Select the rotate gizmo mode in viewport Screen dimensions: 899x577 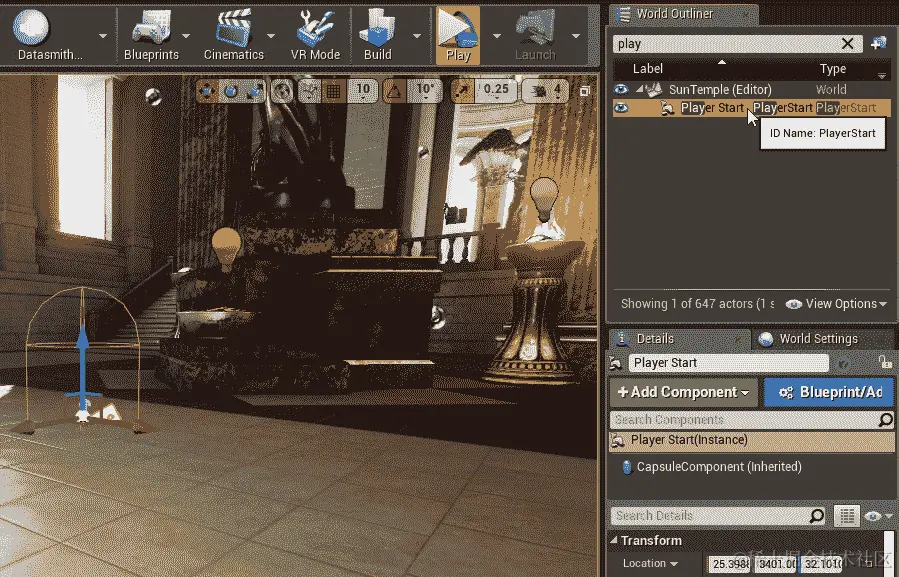tap(230, 90)
